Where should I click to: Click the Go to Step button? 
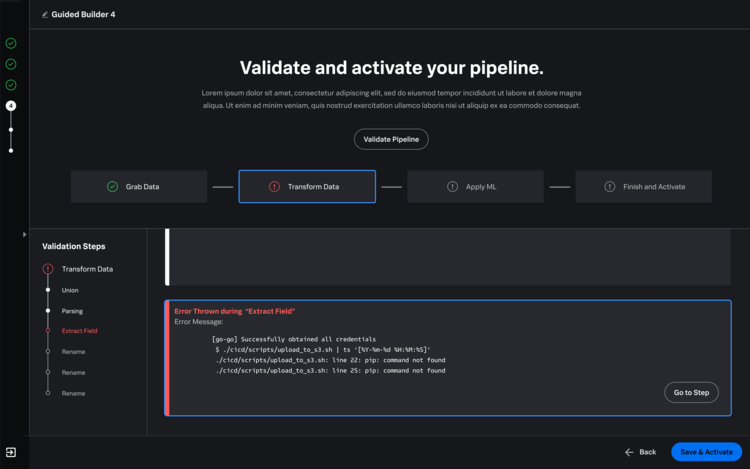pos(691,393)
